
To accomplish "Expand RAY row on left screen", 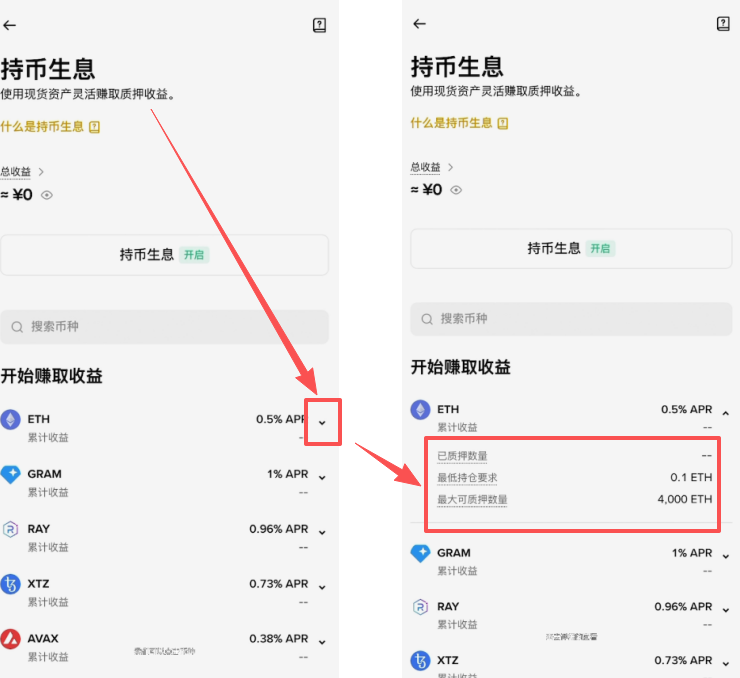I will coord(322,532).
